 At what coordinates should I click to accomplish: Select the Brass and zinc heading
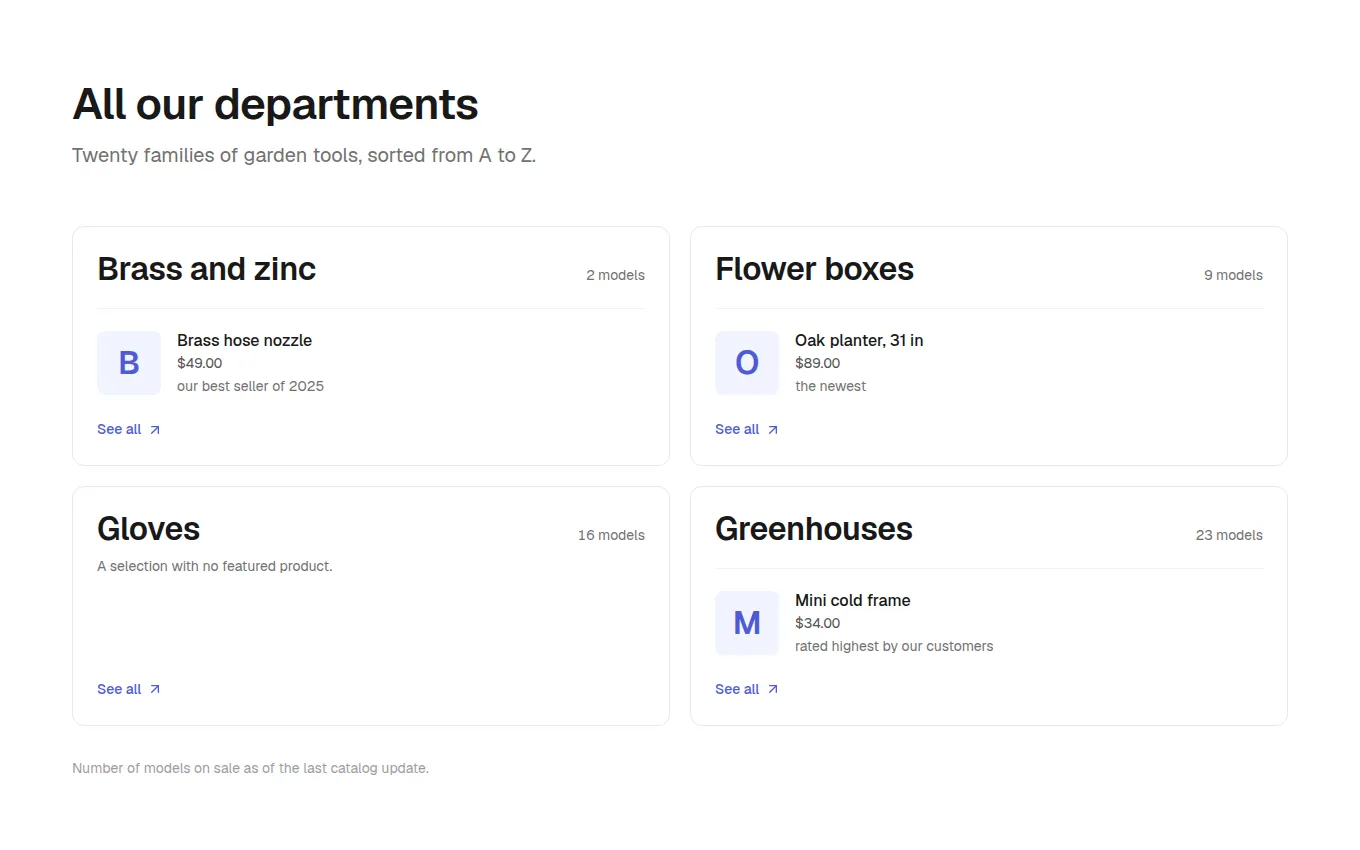point(206,269)
